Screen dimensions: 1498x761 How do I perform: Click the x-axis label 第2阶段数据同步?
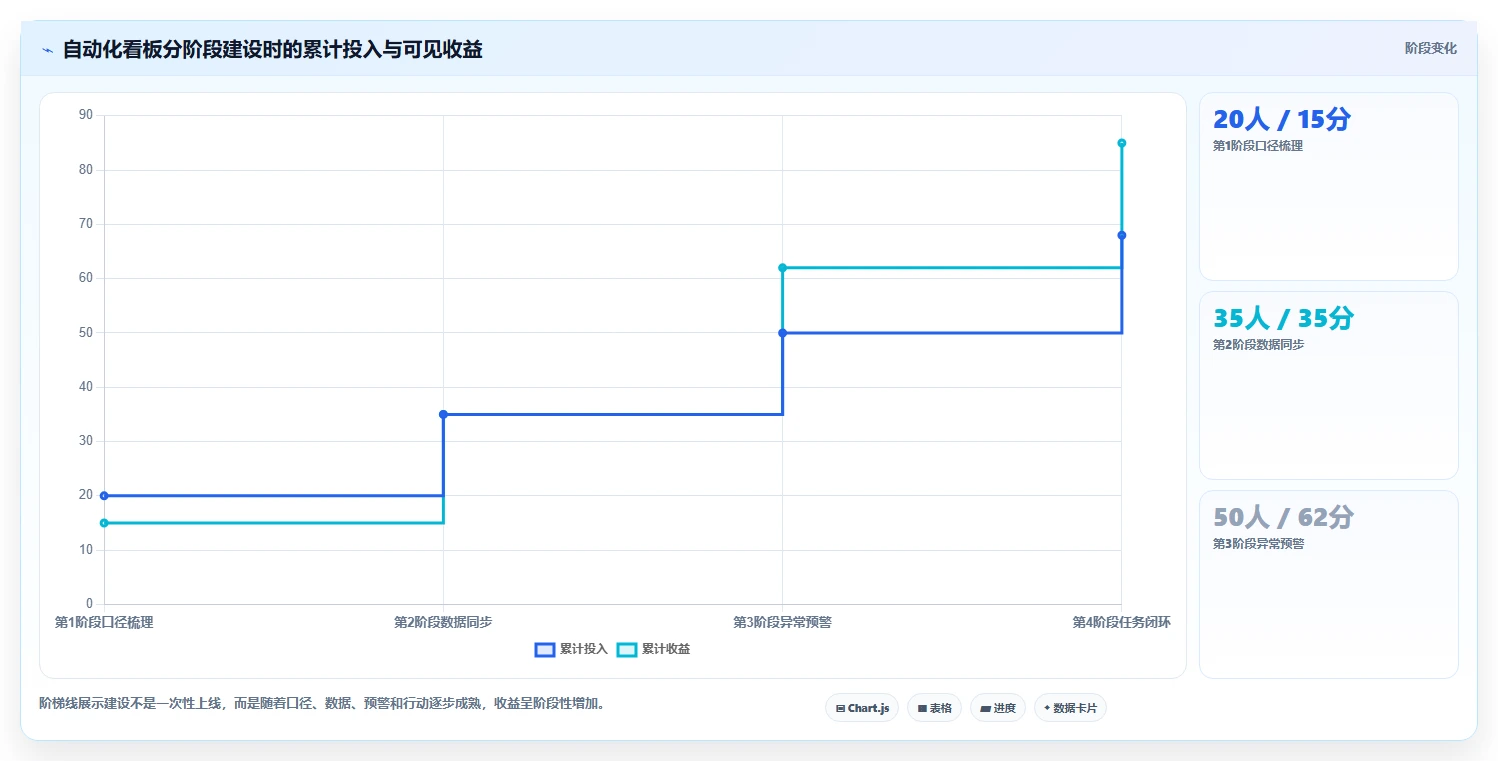click(443, 622)
